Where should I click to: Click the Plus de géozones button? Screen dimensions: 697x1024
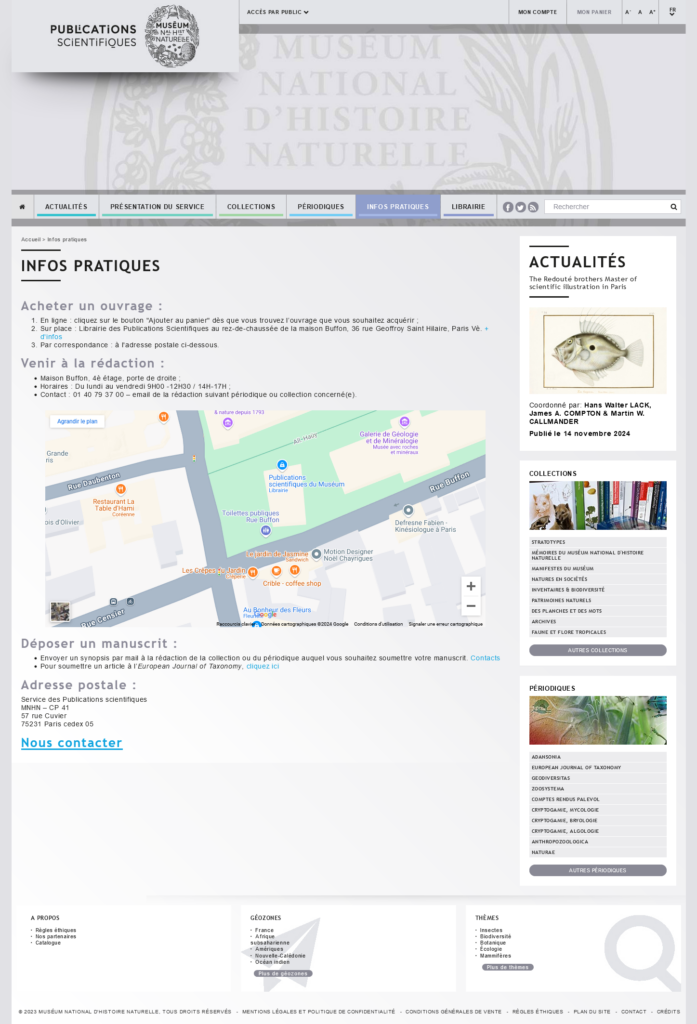pyautogui.click(x=283, y=974)
